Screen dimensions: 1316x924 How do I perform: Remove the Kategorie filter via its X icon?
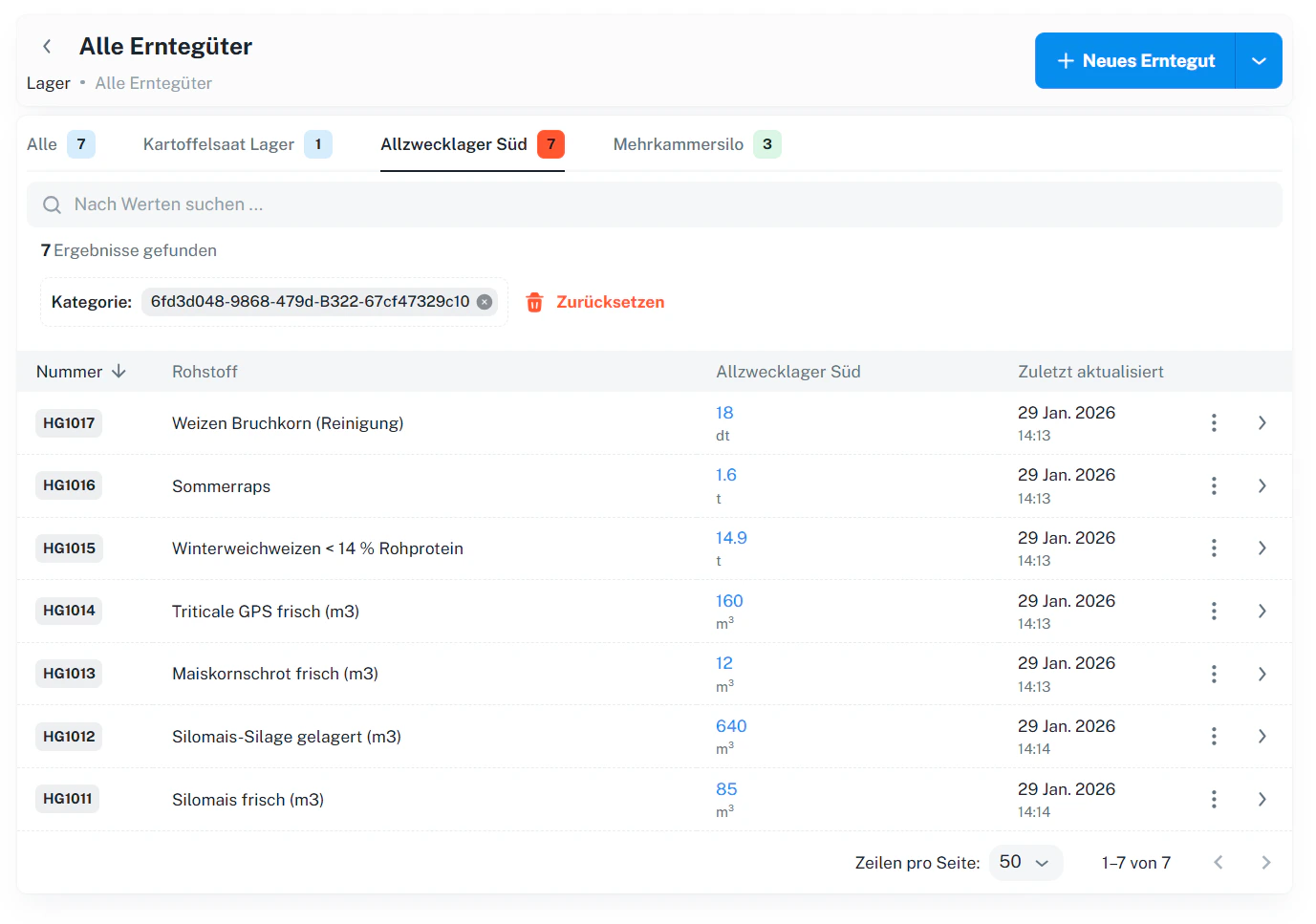pos(485,301)
